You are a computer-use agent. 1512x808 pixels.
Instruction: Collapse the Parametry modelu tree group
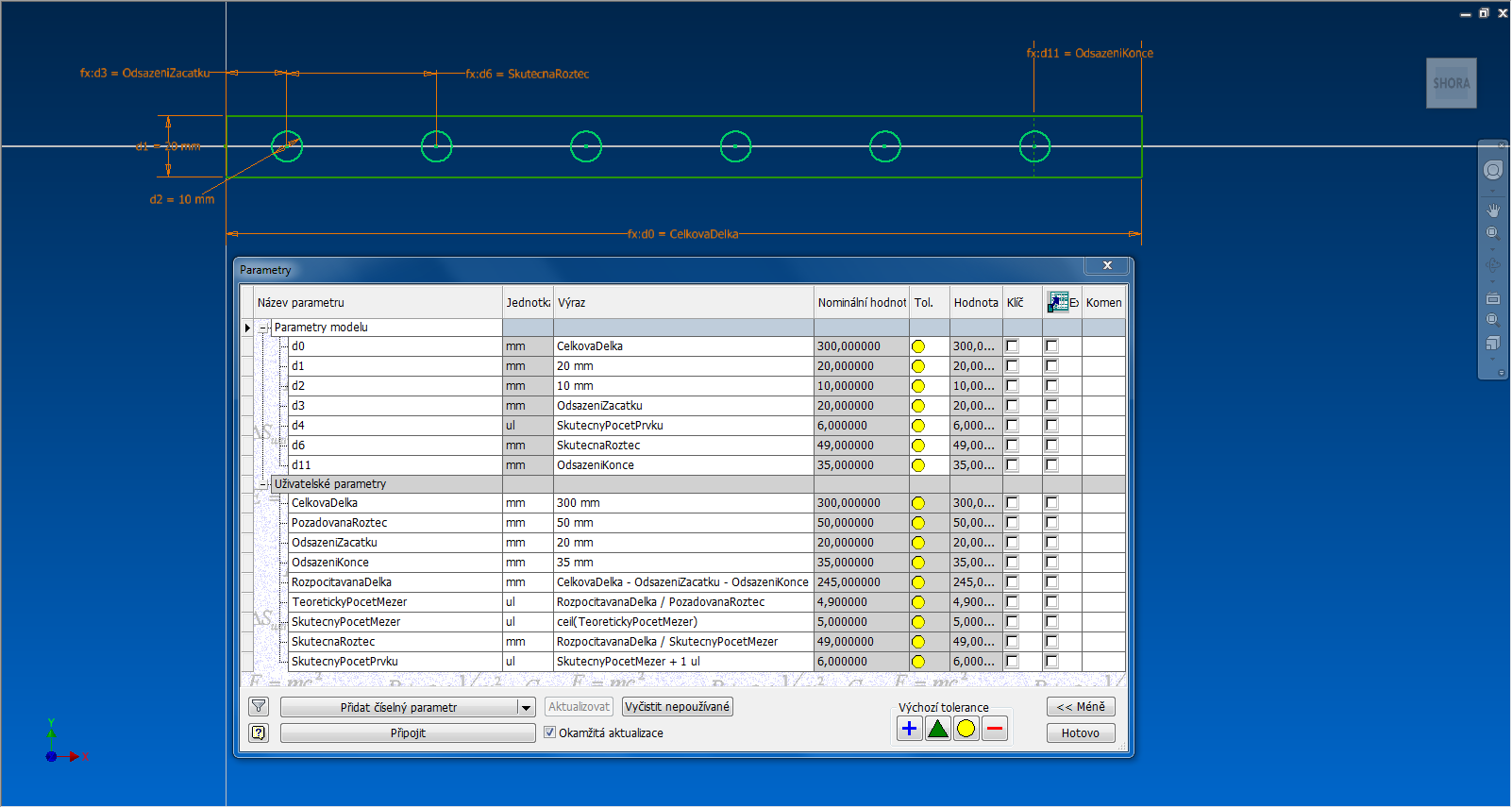(264, 328)
